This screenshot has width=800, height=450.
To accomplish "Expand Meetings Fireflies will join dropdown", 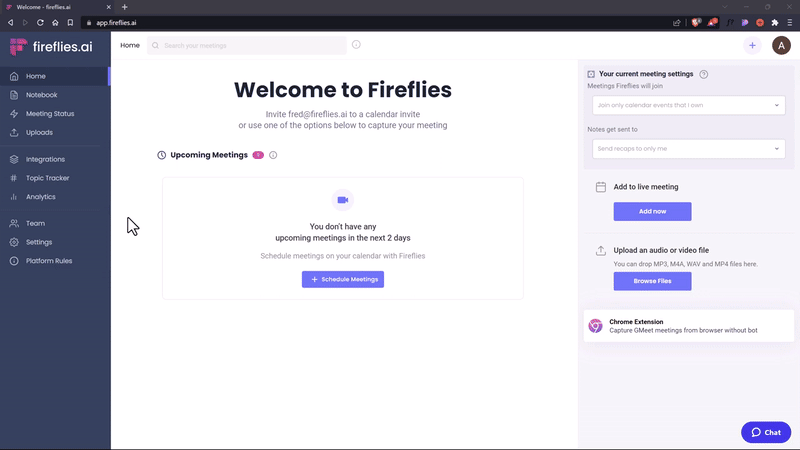I will click(688, 105).
